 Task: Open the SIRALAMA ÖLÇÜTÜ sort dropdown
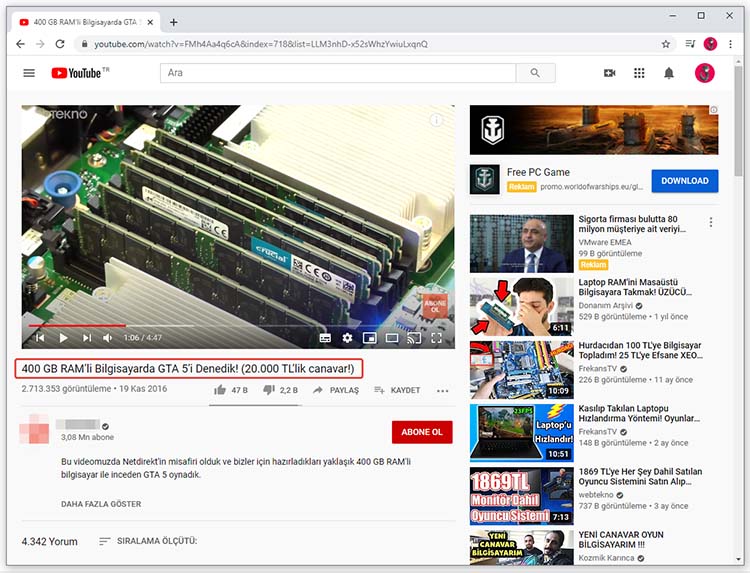click(148, 541)
